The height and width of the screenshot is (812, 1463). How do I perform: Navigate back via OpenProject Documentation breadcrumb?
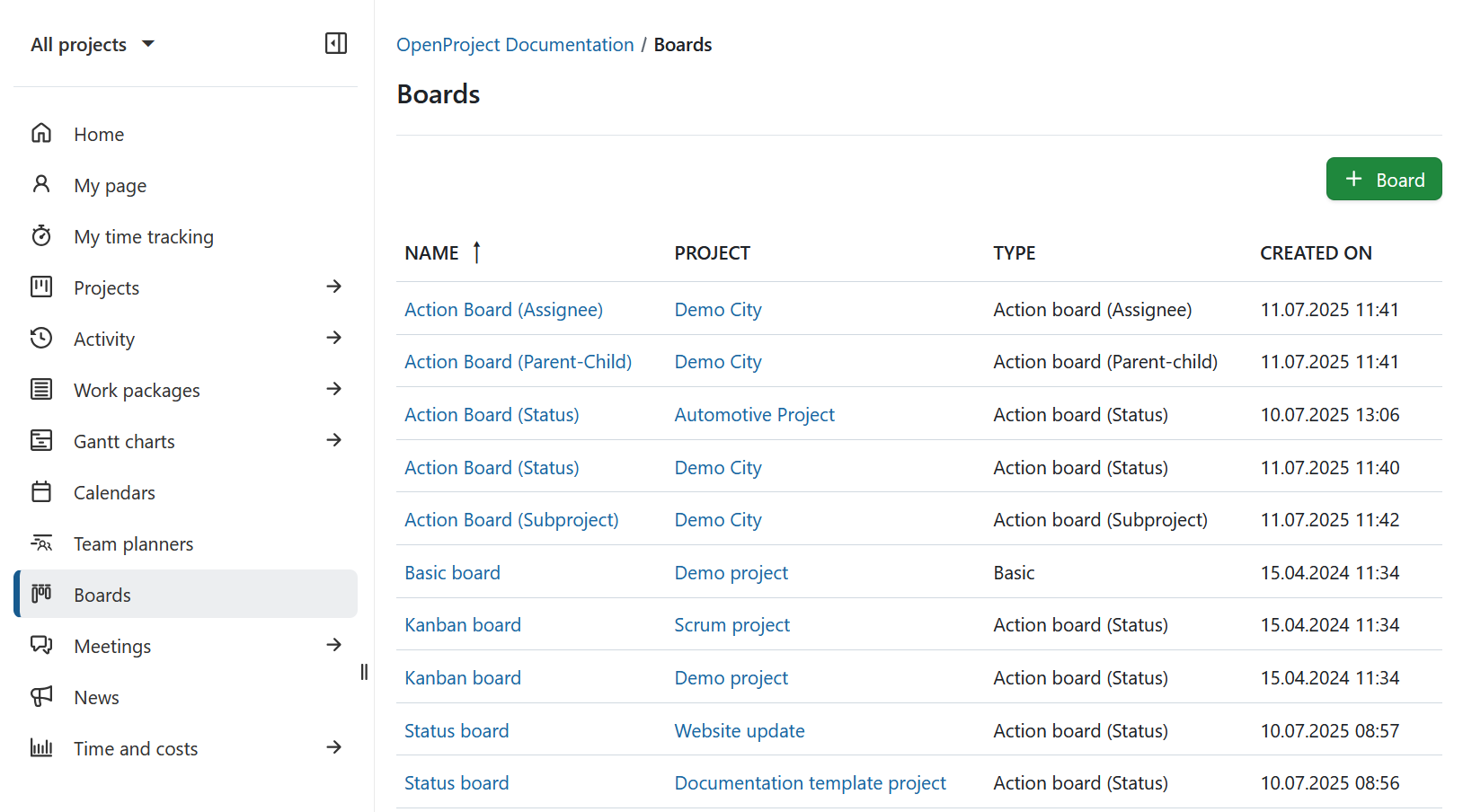(x=514, y=44)
